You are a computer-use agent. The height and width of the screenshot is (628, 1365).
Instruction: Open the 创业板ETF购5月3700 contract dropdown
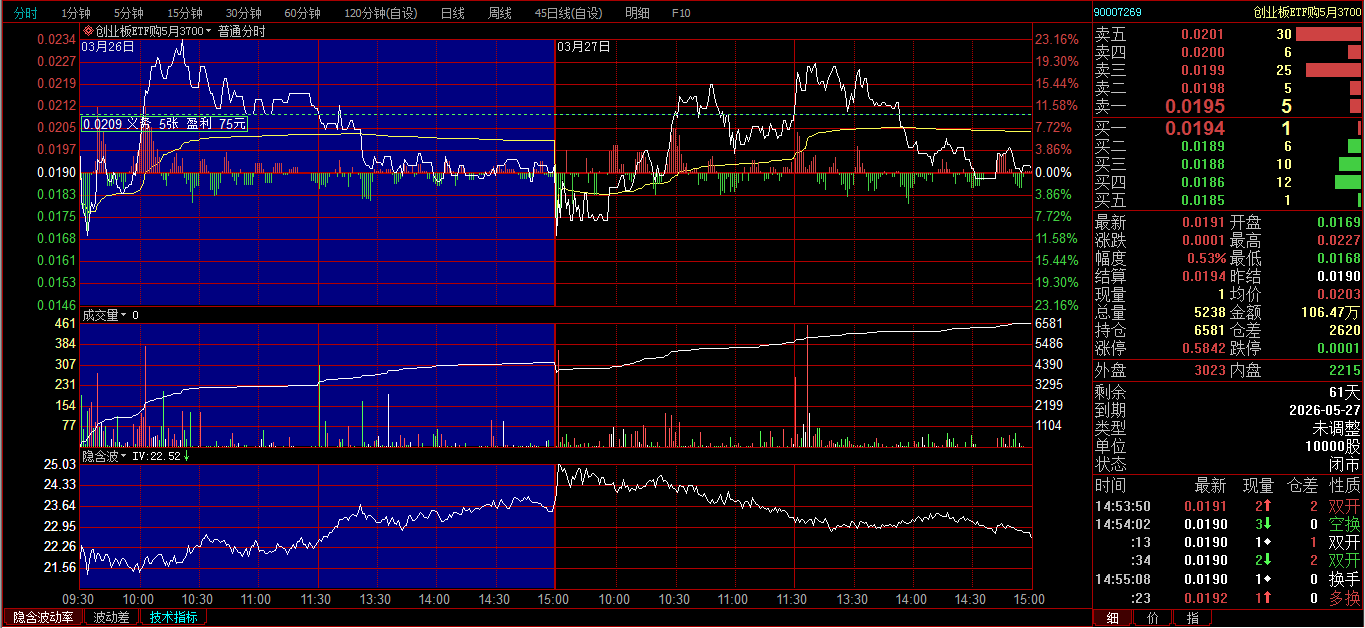209,31
